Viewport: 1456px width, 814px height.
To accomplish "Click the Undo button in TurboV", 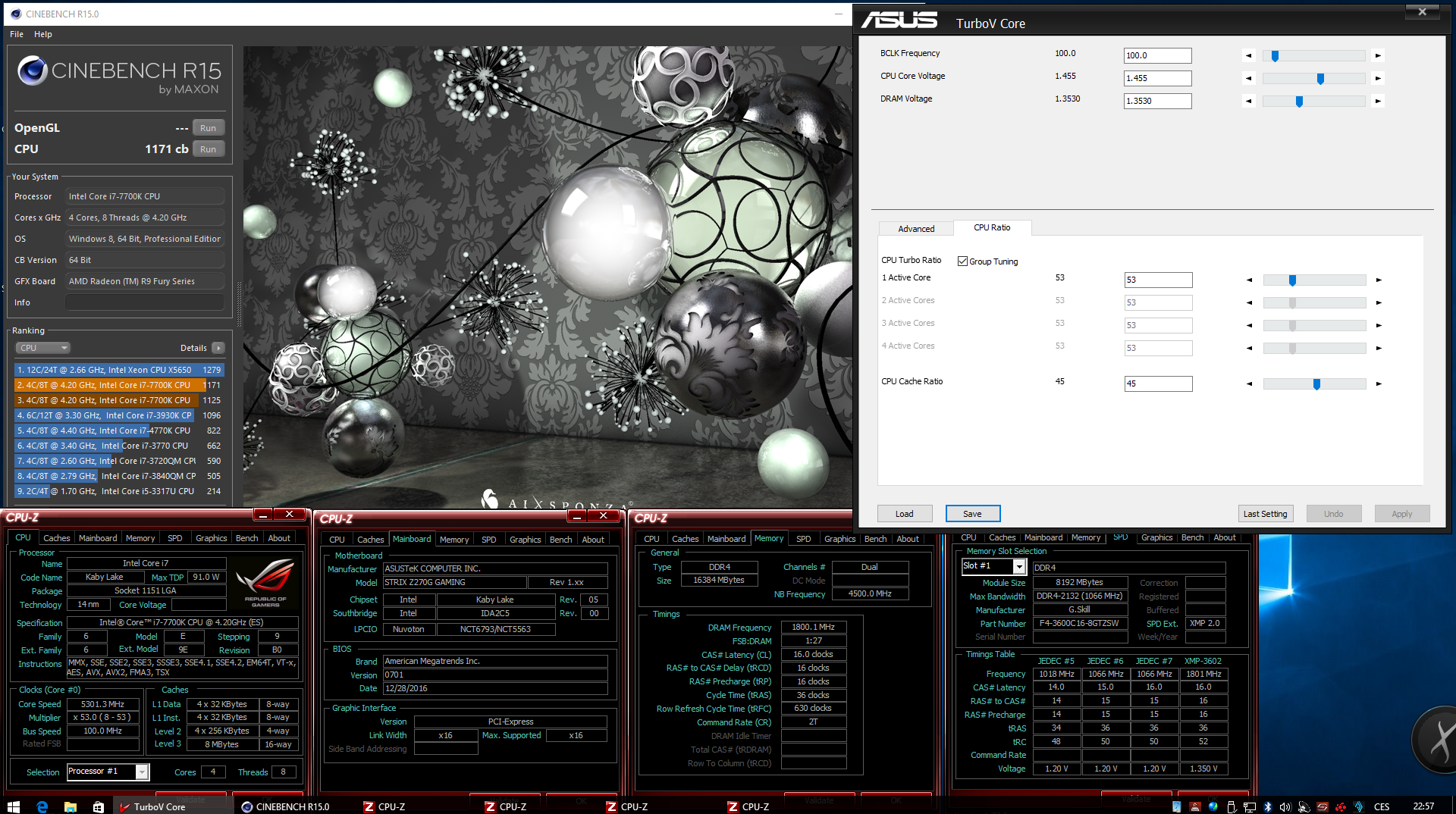I will (x=1334, y=514).
